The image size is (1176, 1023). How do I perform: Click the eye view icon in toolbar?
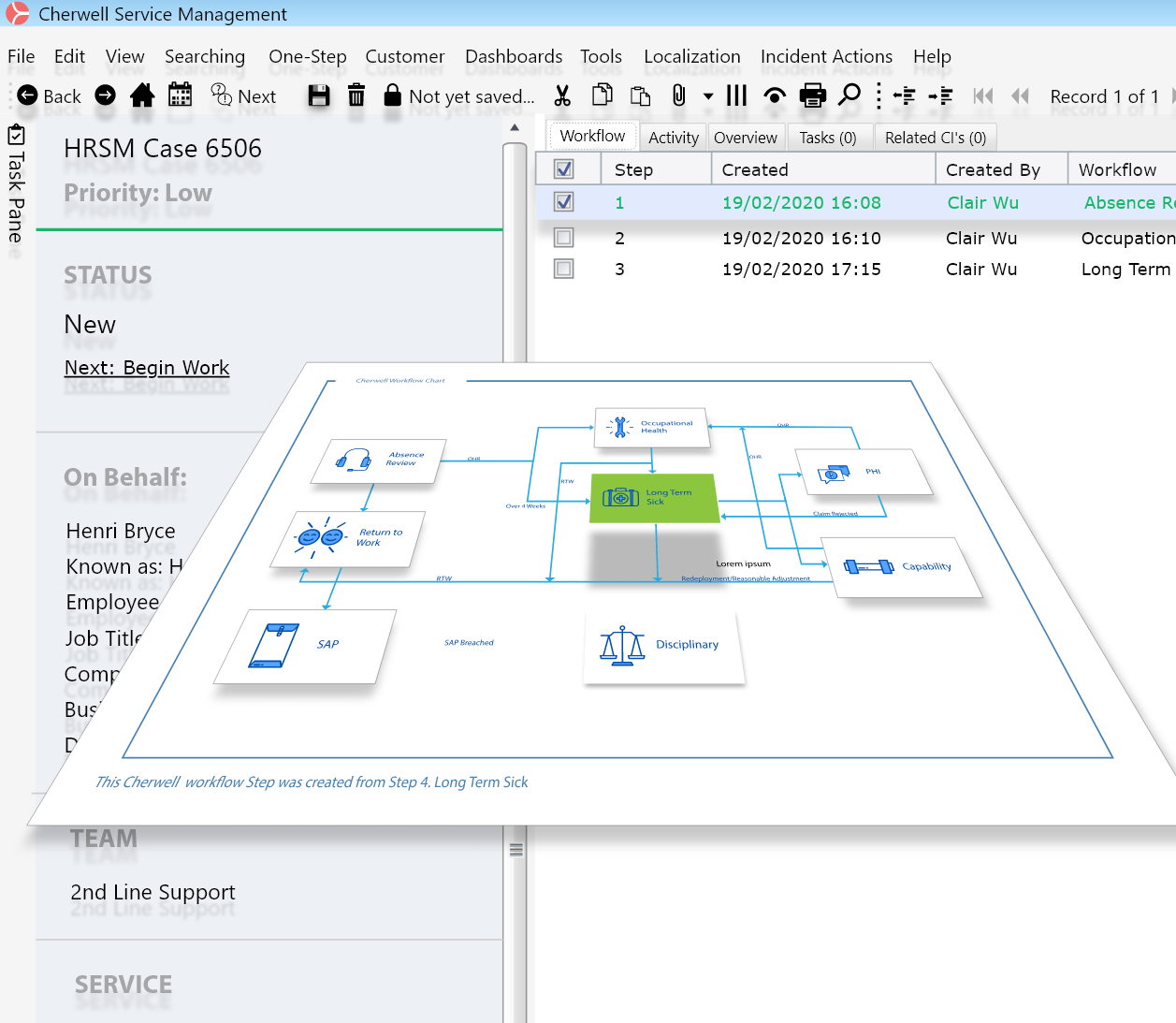pos(775,95)
